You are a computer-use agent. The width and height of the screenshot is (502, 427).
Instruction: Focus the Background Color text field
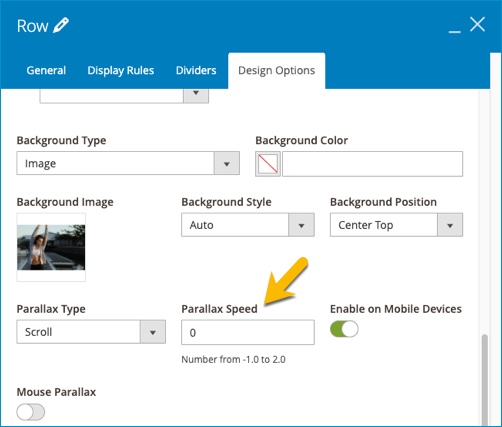(372, 164)
